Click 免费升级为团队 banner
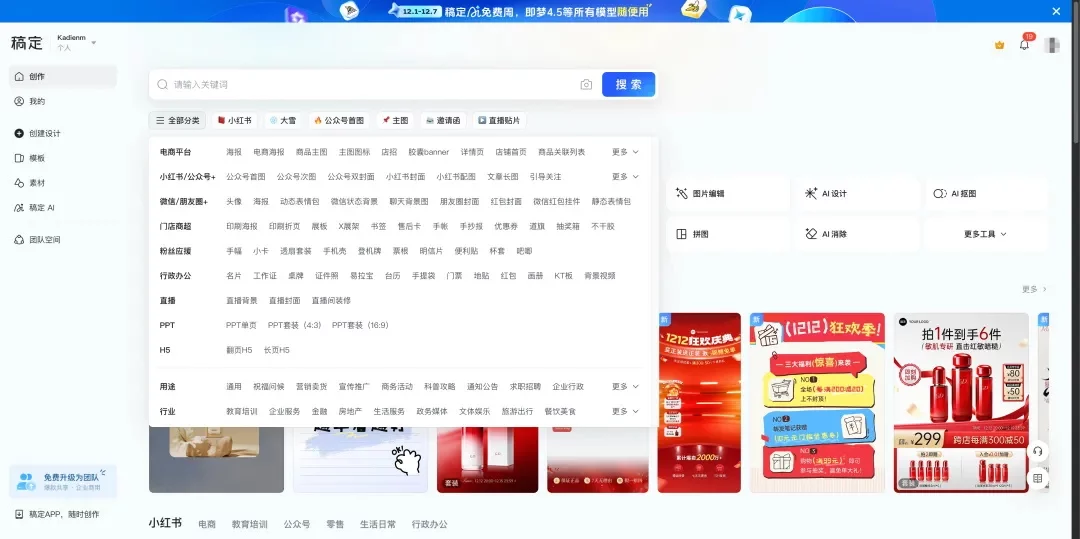The image size is (1080, 539). pyautogui.click(x=63, y=481)
